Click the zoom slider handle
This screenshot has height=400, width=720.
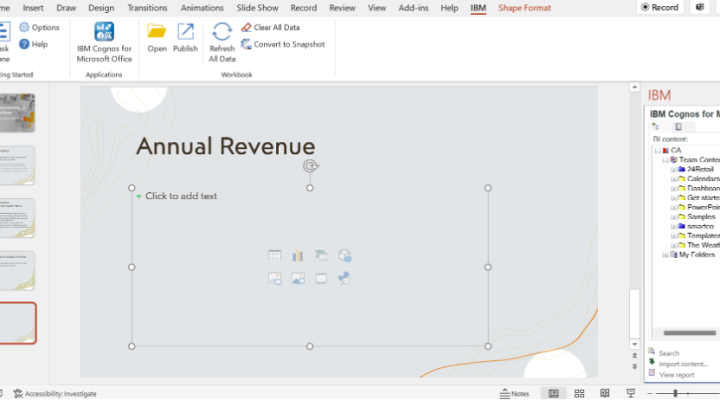pos(675,394)
